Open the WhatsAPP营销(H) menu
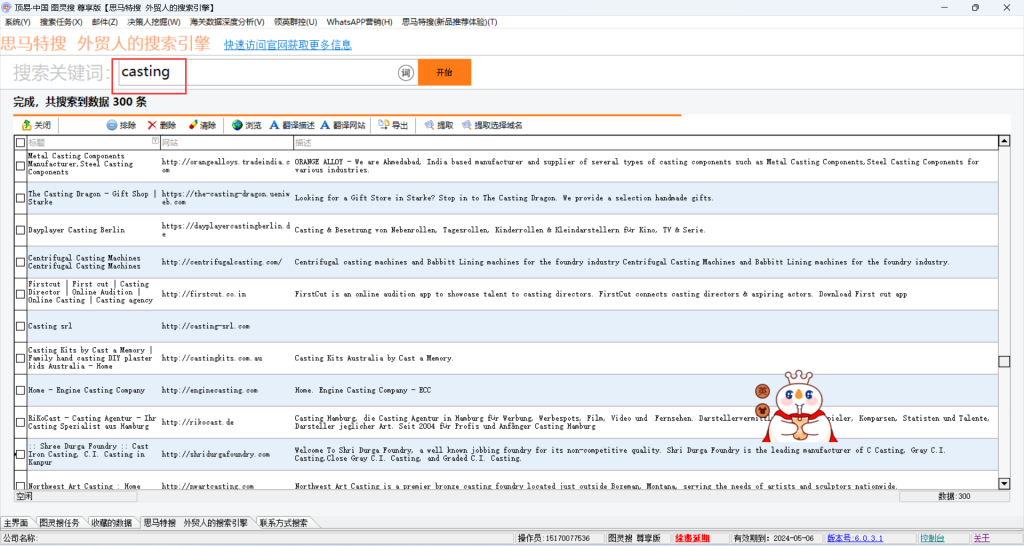 tap(359, 22)
